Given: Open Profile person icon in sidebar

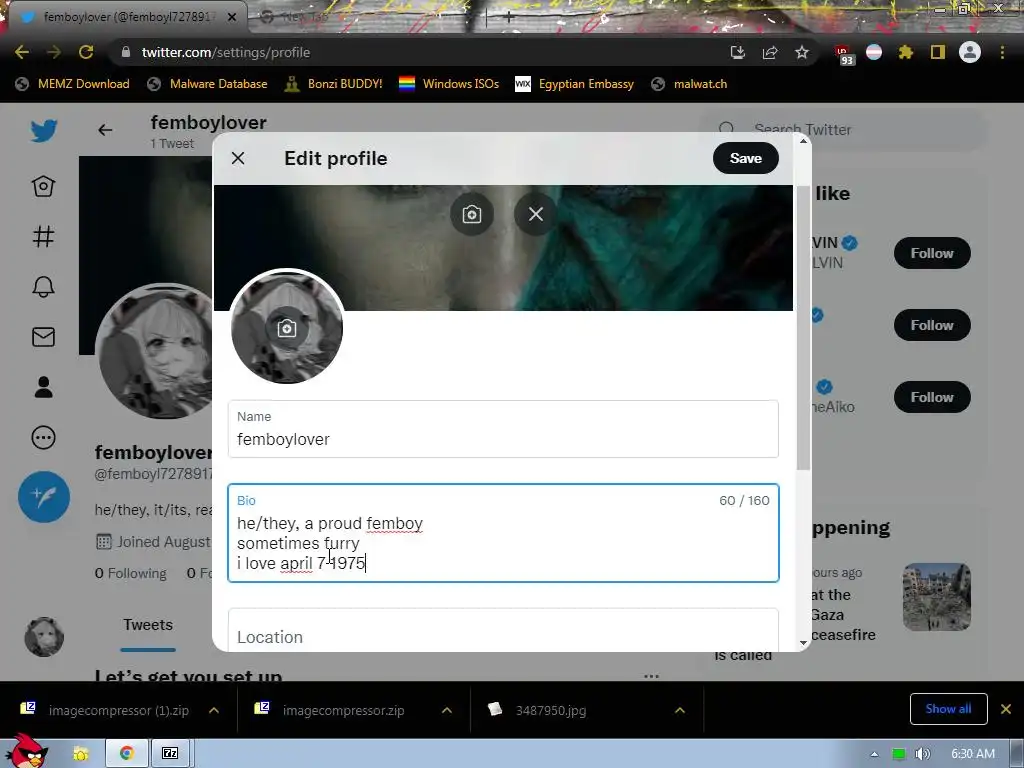Looking at the screenshot, I should pyautogui.click(x=43, y=387).
